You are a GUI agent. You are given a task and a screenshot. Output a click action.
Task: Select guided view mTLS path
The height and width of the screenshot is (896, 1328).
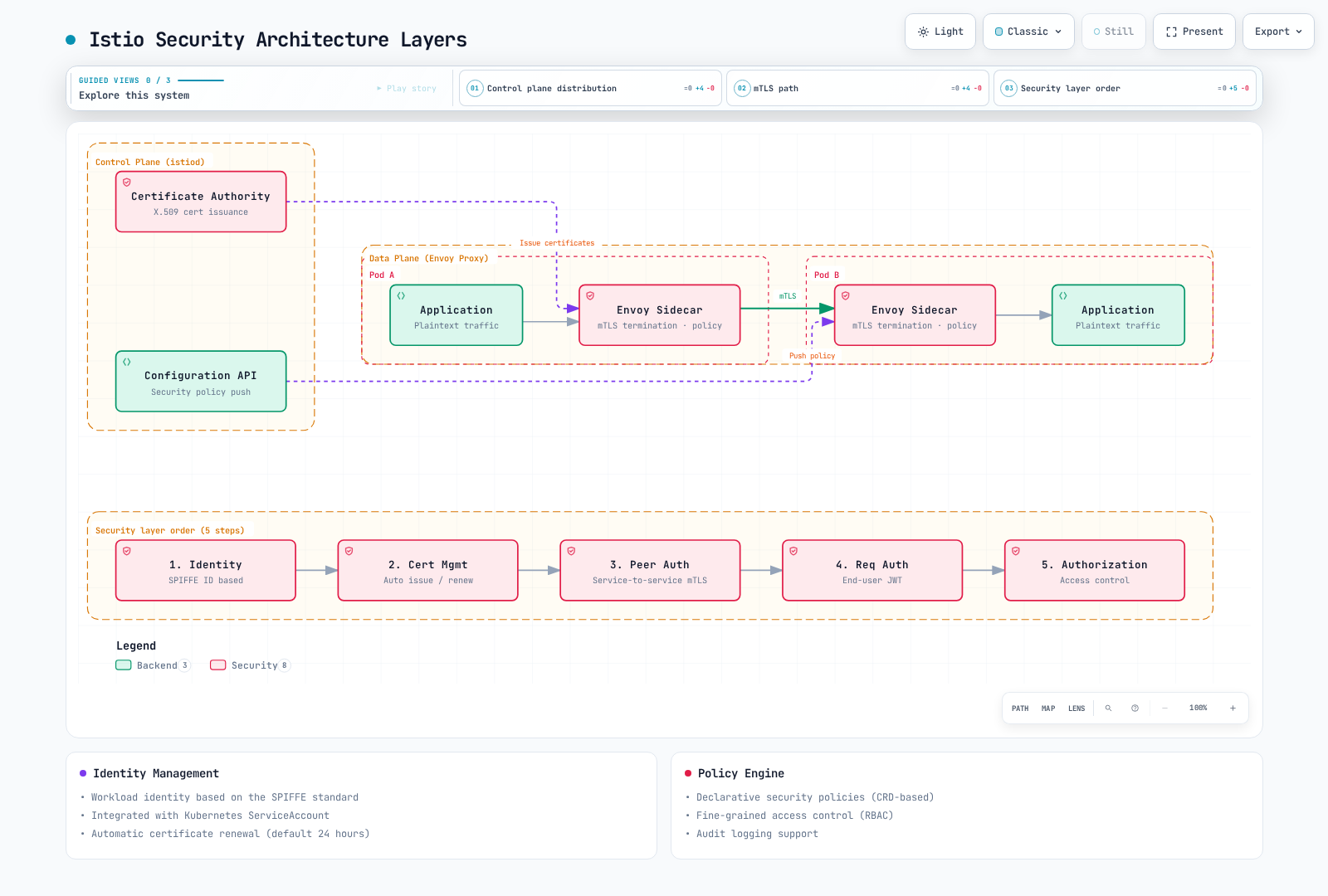(x=857, y=88)
